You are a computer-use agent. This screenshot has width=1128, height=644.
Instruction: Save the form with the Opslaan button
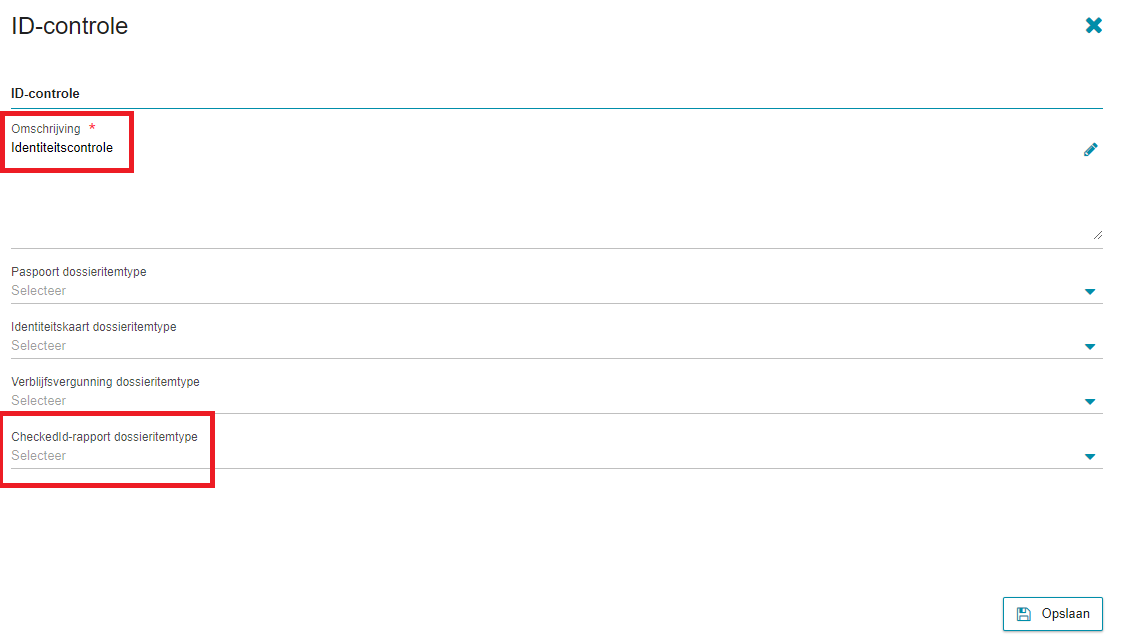[x=1052, y=614]
